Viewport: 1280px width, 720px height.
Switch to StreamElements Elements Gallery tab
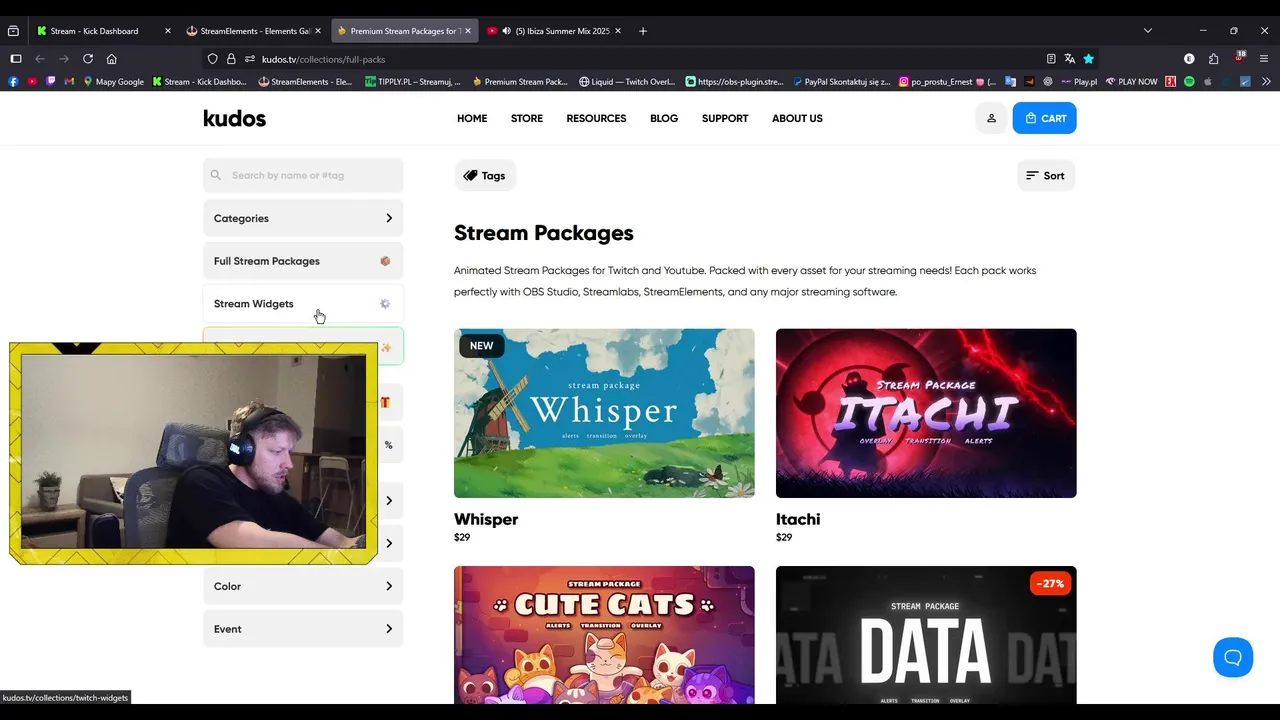pyautogui.click(x=254, y=31)
